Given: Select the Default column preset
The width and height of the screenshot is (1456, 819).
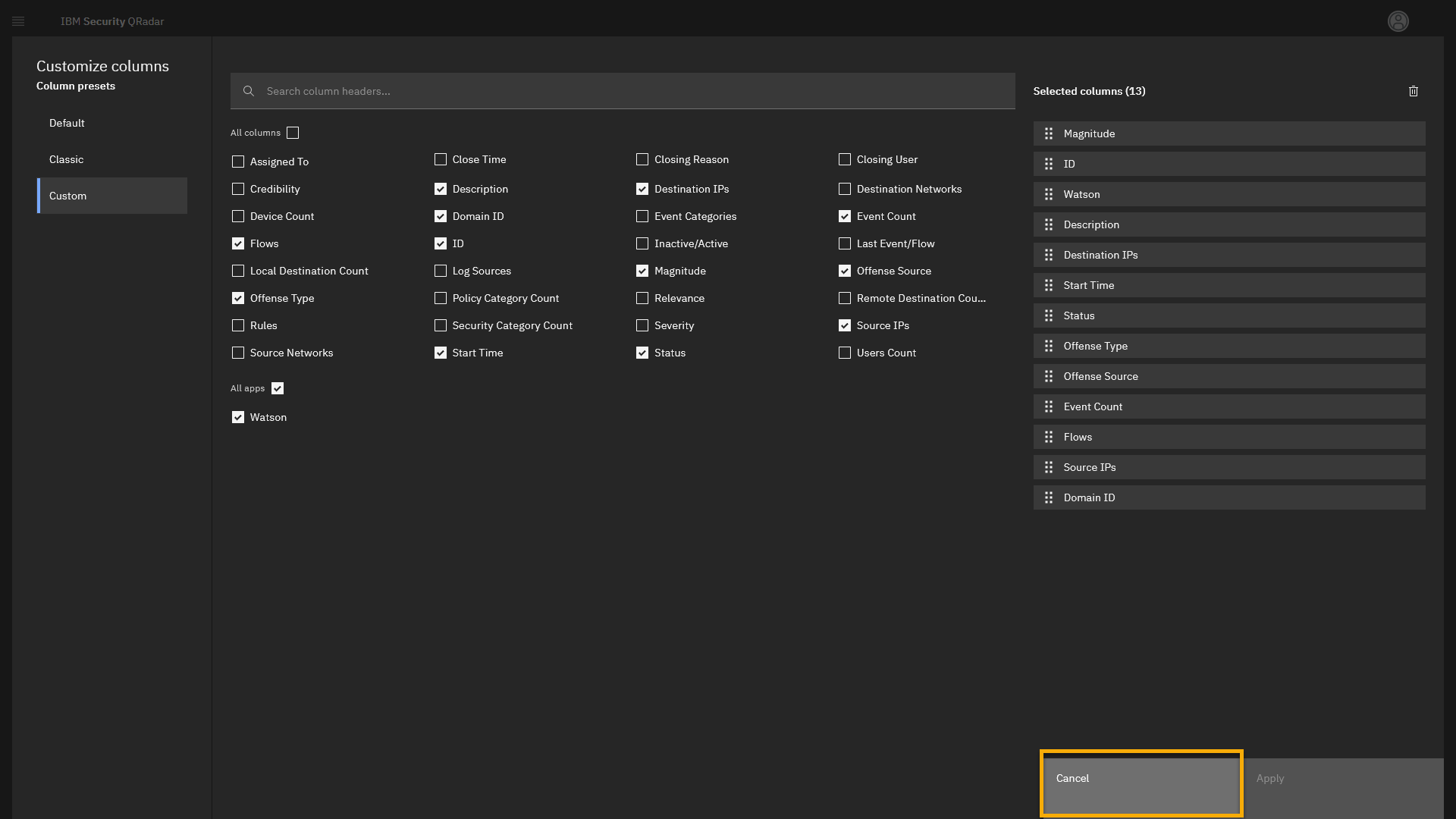Looking at the screenshot, I should (x=67, y=123).
